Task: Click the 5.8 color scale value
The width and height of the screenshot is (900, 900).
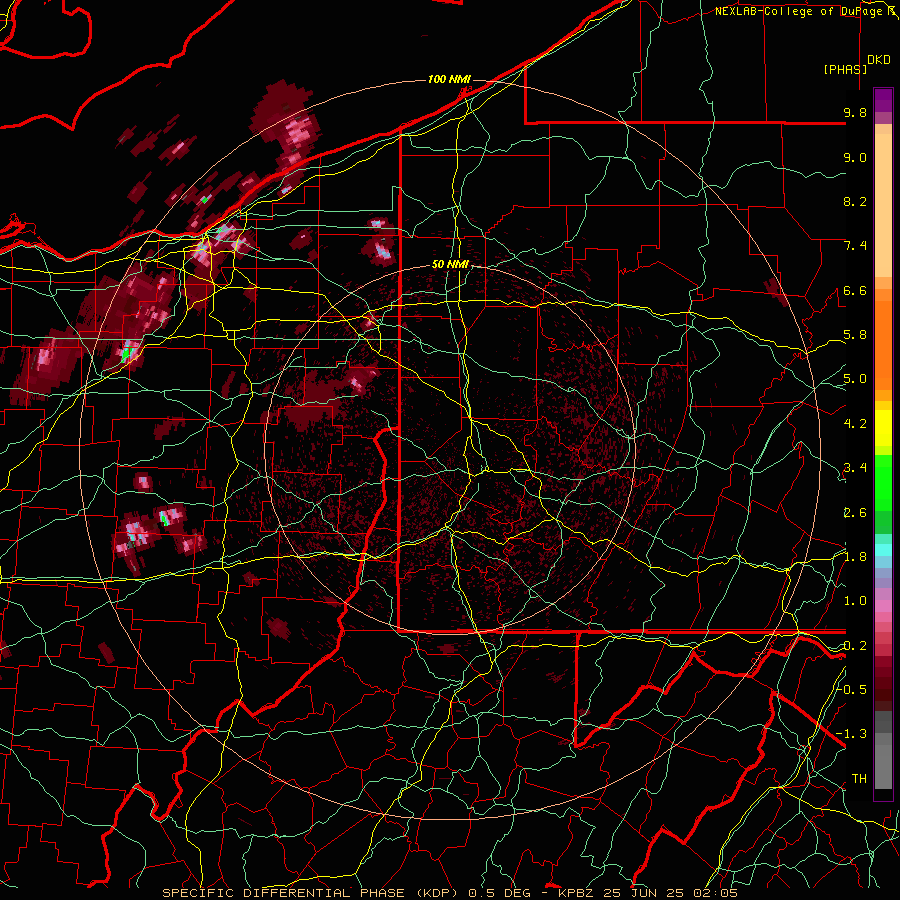Action: click(855, 335)
